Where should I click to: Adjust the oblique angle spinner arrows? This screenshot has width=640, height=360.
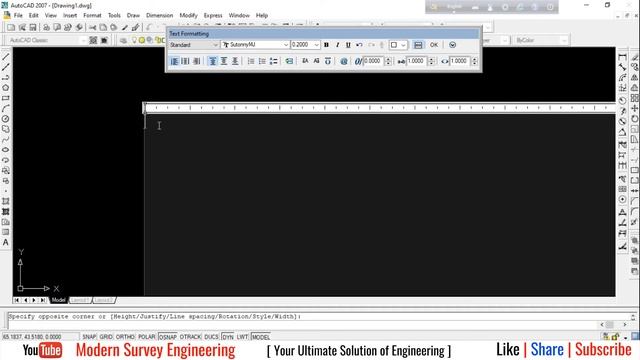coord(388,61)
